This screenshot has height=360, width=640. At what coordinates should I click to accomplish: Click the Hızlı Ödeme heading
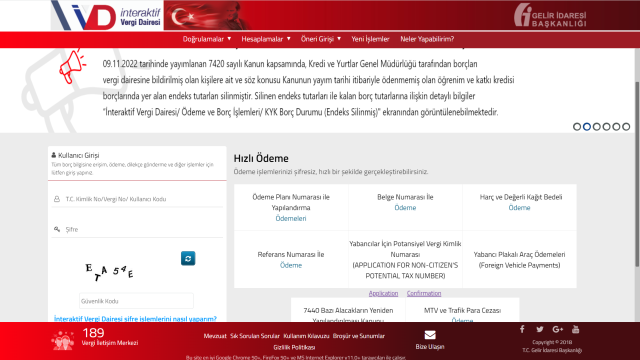pos(261,158)
